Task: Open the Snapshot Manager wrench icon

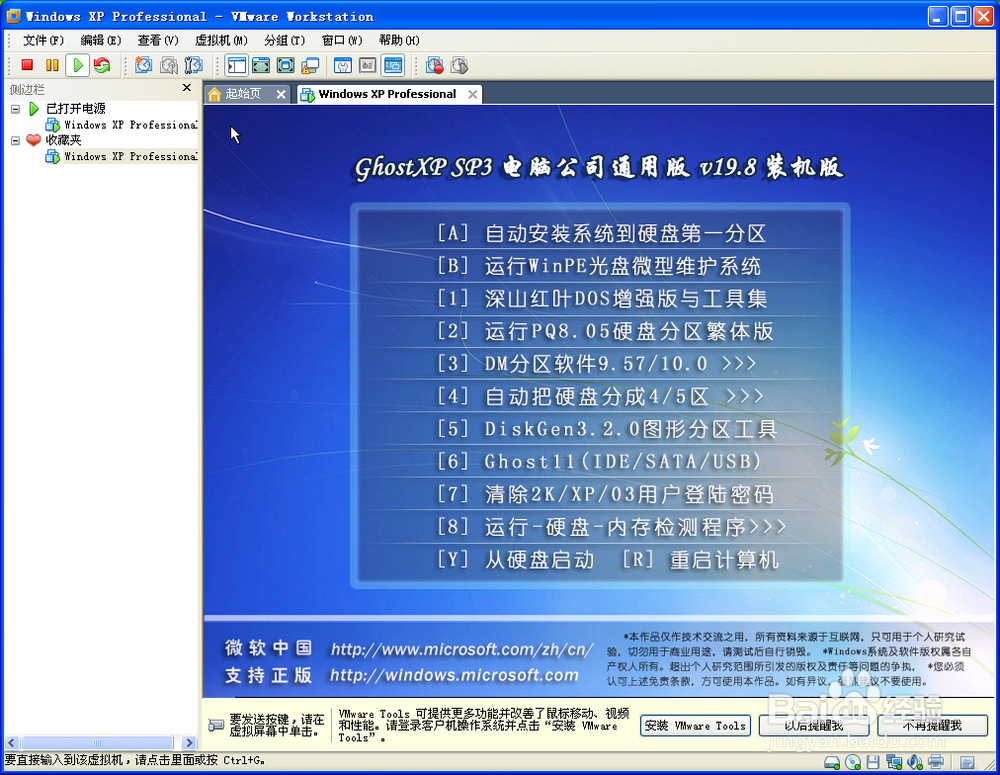Action: (x=193, y=65)
